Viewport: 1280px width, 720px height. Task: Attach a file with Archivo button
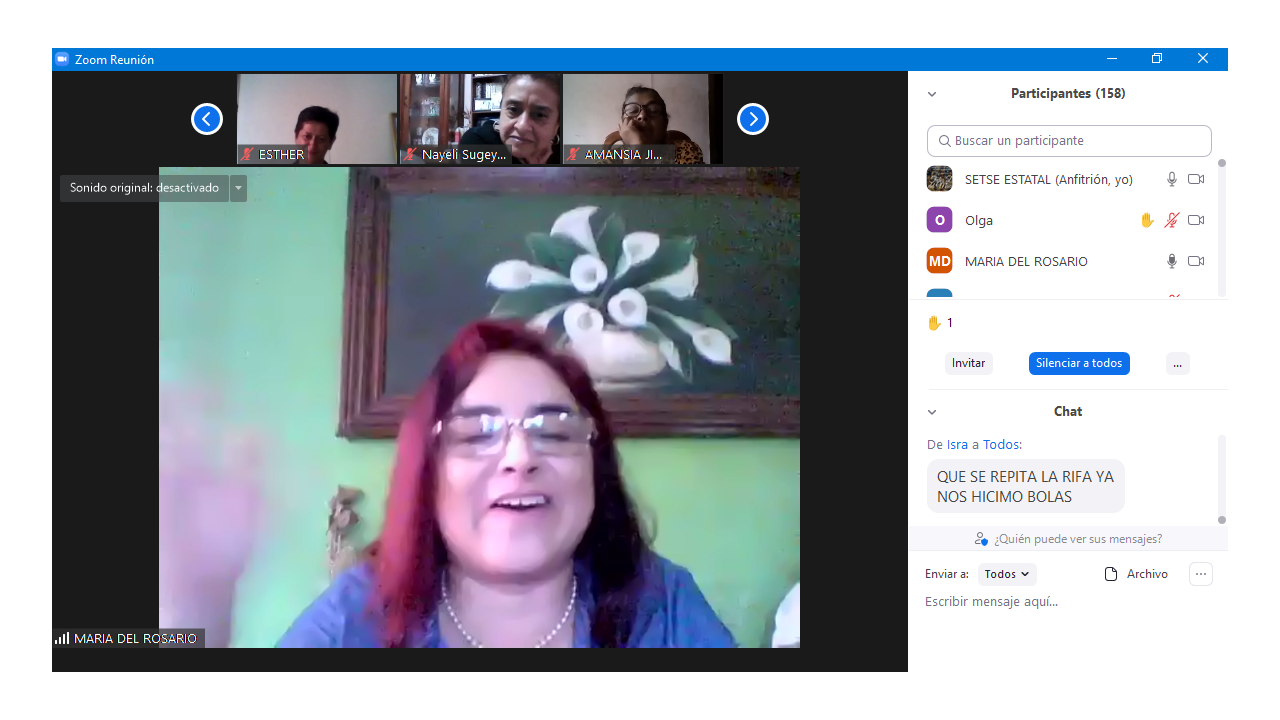pos(1136,574)
